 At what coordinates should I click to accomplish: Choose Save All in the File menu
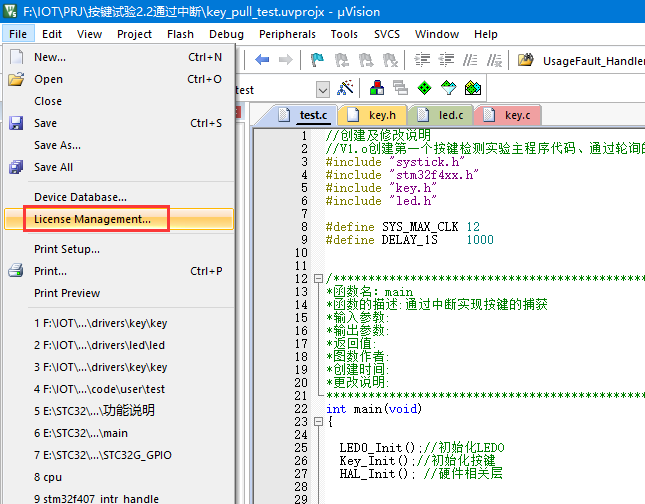pyautogui.click(x=54, y=167)
